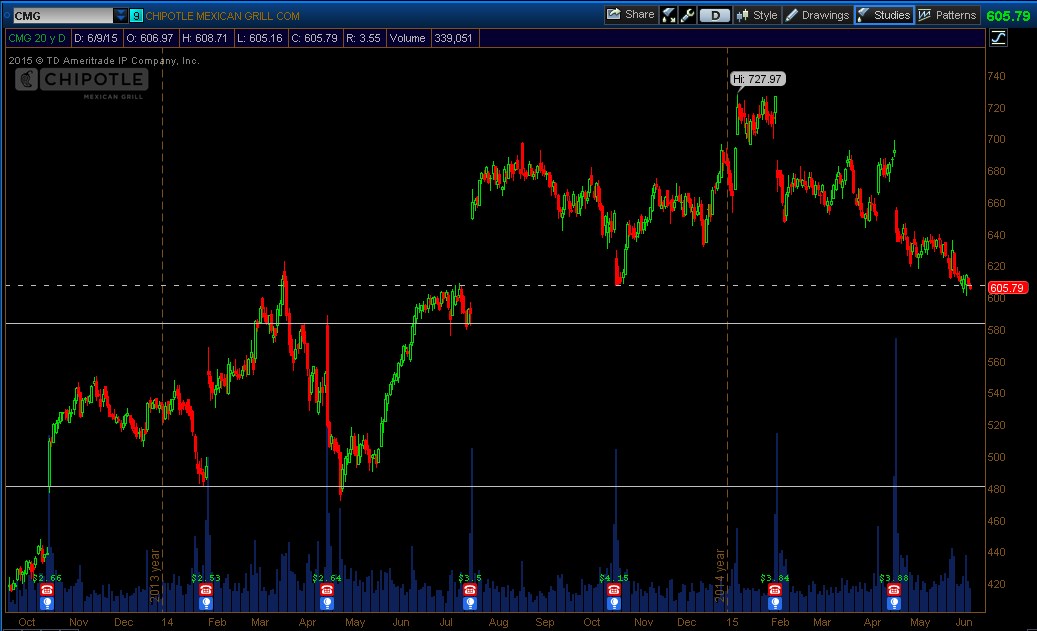1037x631 pixels.
Task: Select the horizontal line drawing near 482
Action: (x=495, y=486)
